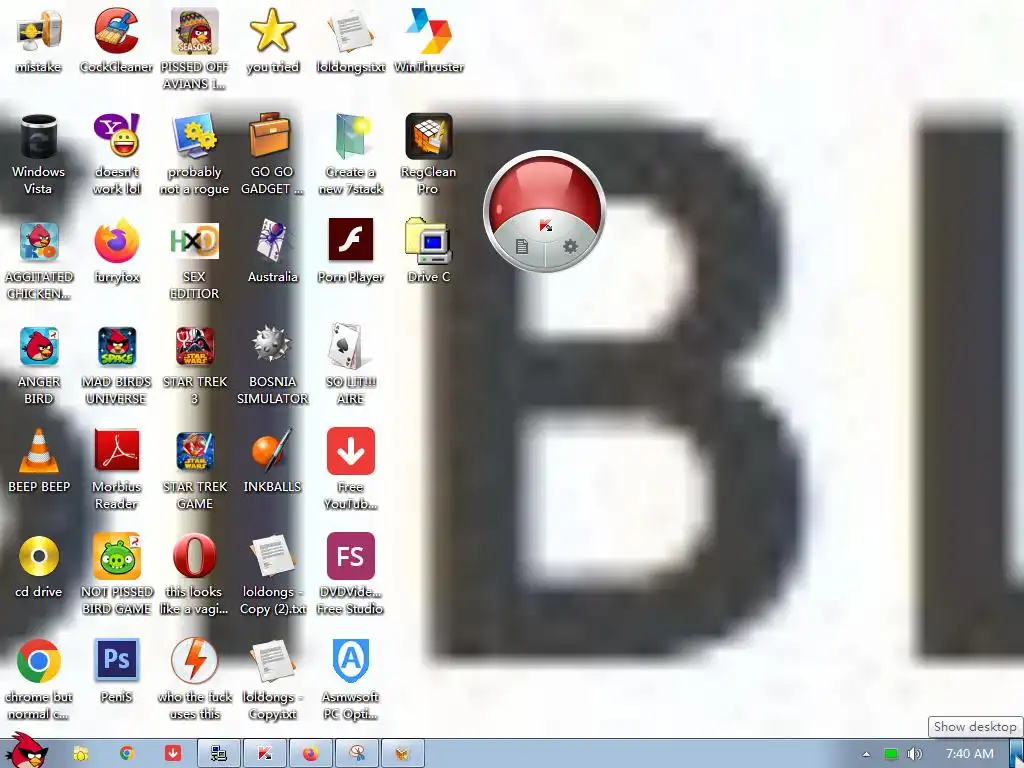The image size is (1024, 768).
Task: Open the 'chrome but normal c...' desktop shortcut
Action: point(39,661)
